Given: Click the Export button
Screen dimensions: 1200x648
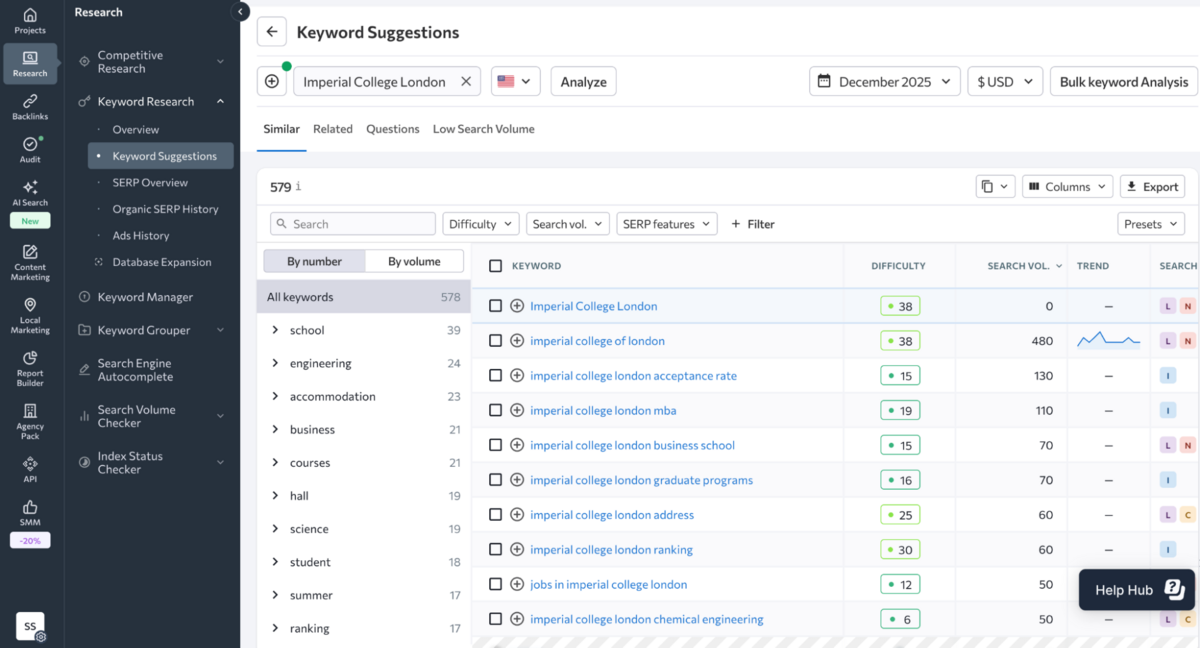Looking at the screenshot, I should click(1152, 187).
